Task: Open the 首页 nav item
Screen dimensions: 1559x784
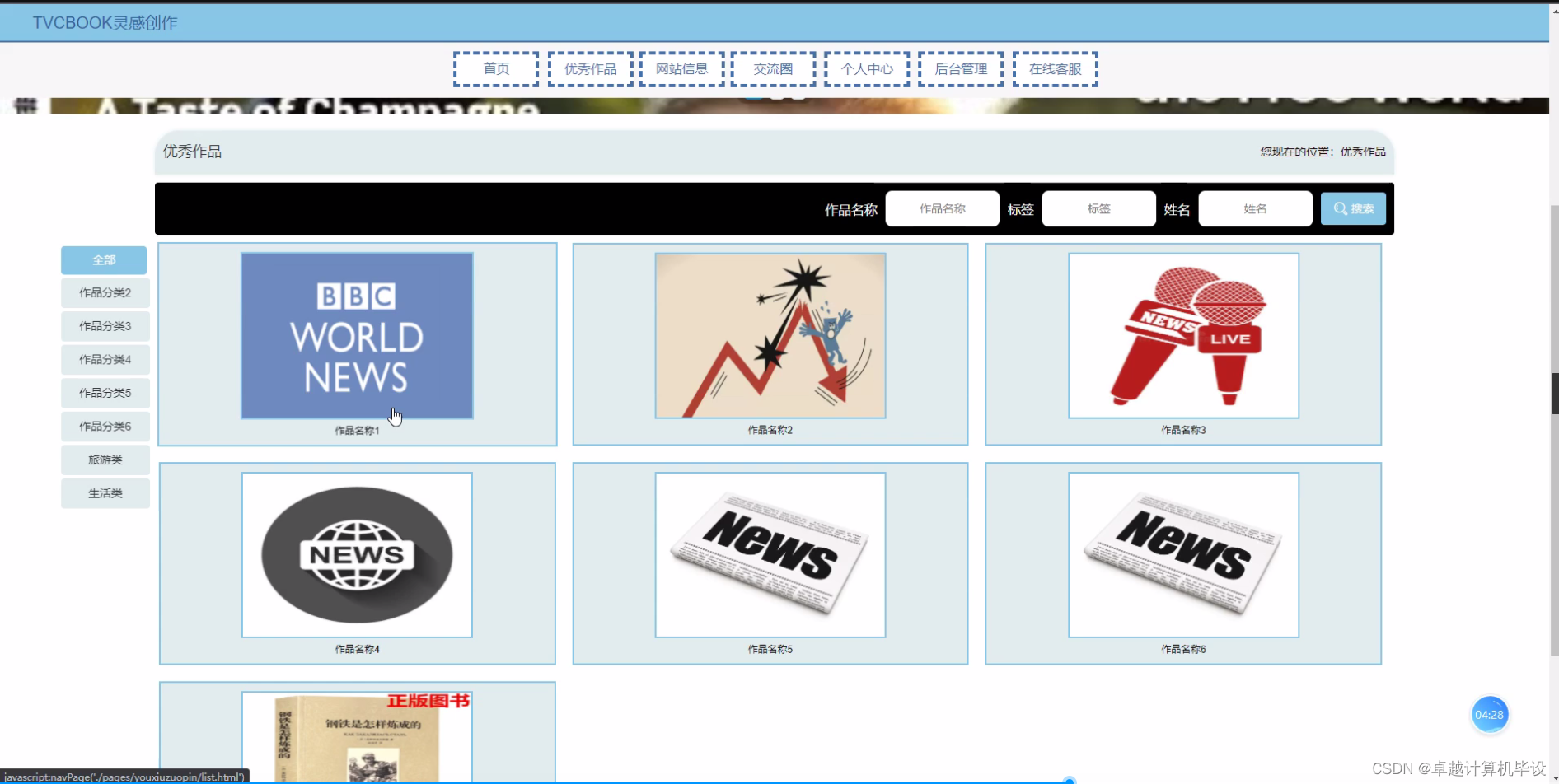Action: click(496, 69)
